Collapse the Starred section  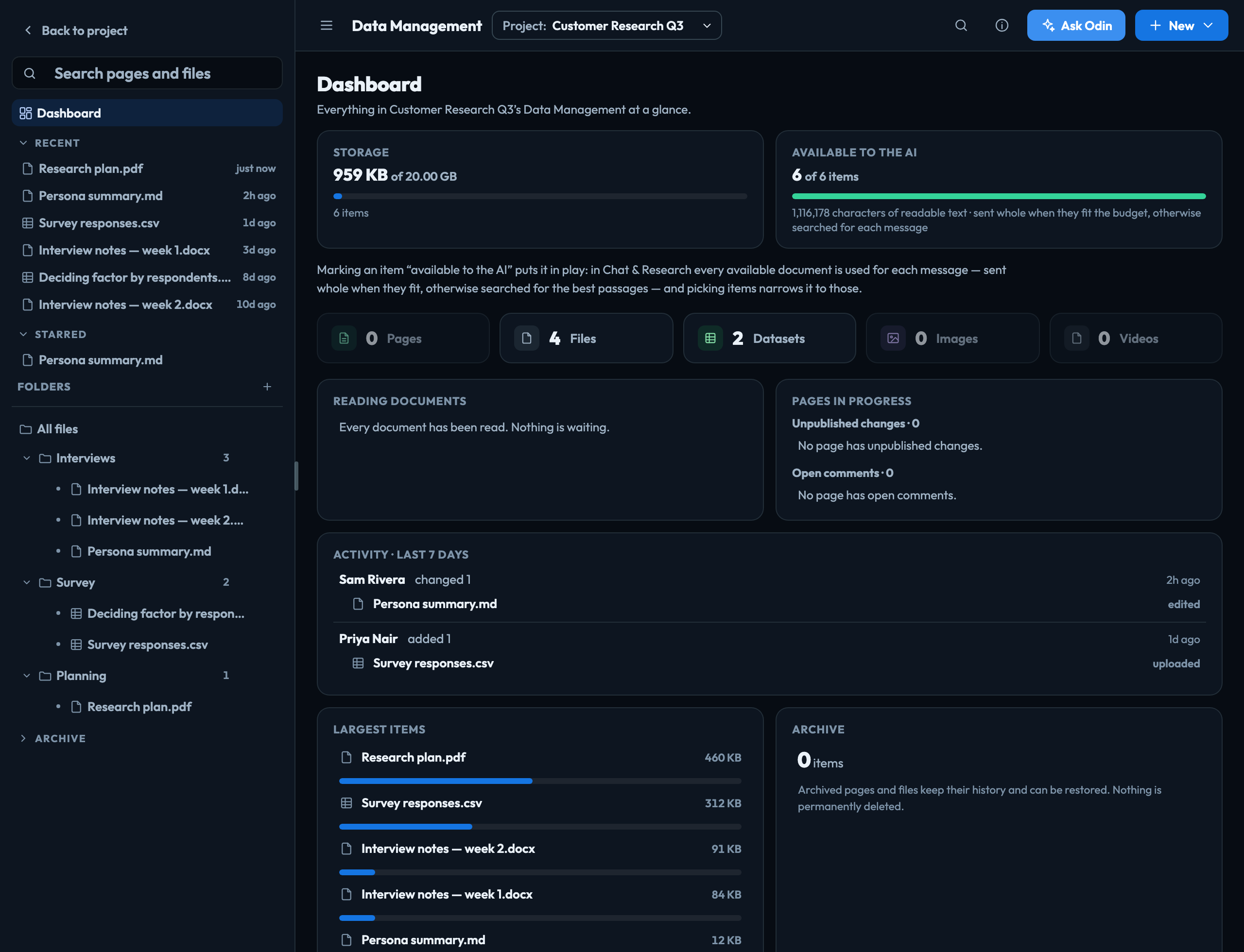[x=23, y=334]
